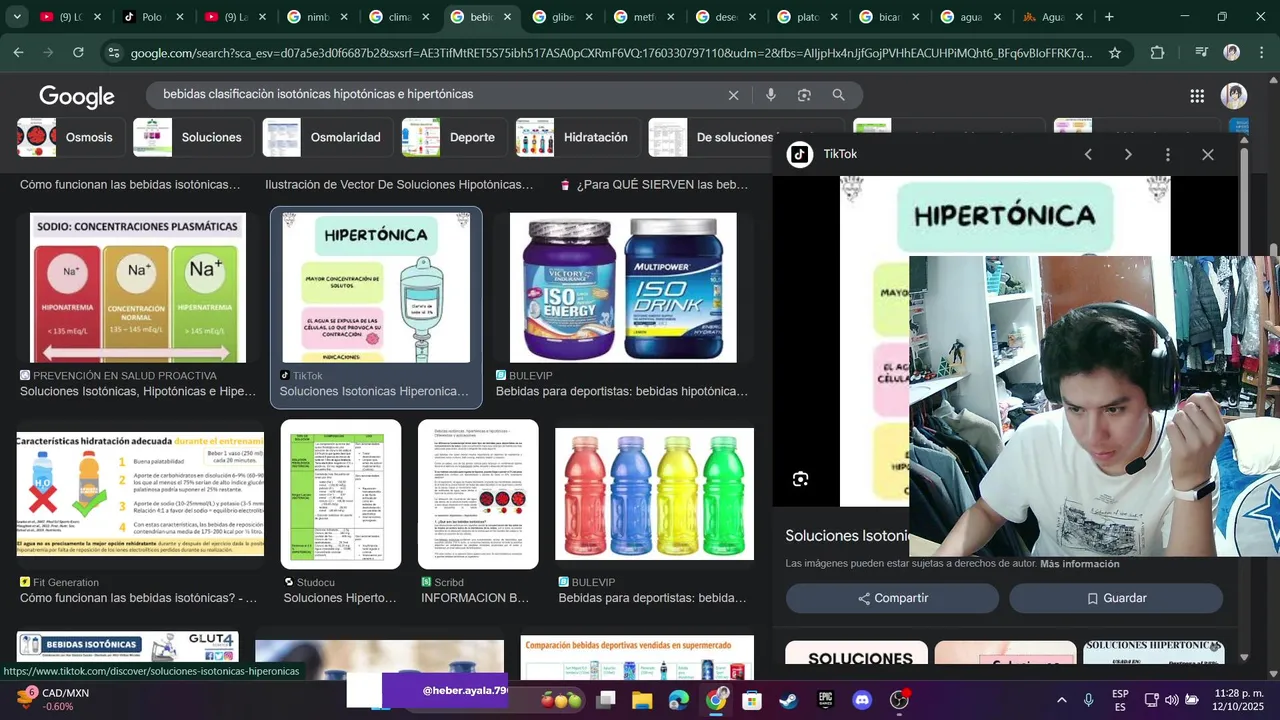Open the Fit Generation hydration chart image
The width and height of the screenshot is (1280, 720).
coord(140,494)
